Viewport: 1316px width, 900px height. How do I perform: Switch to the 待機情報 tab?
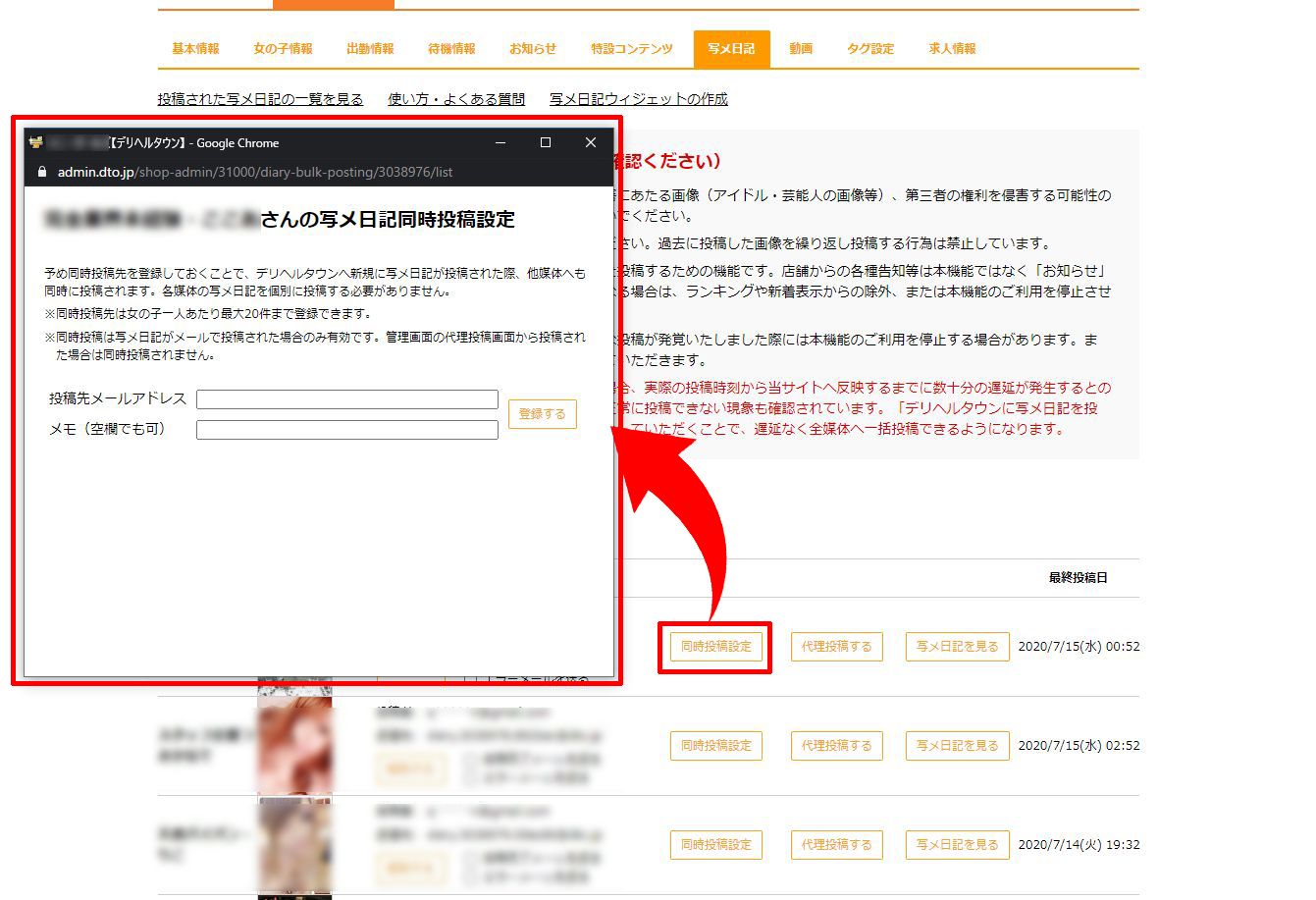tap(450, 48)
